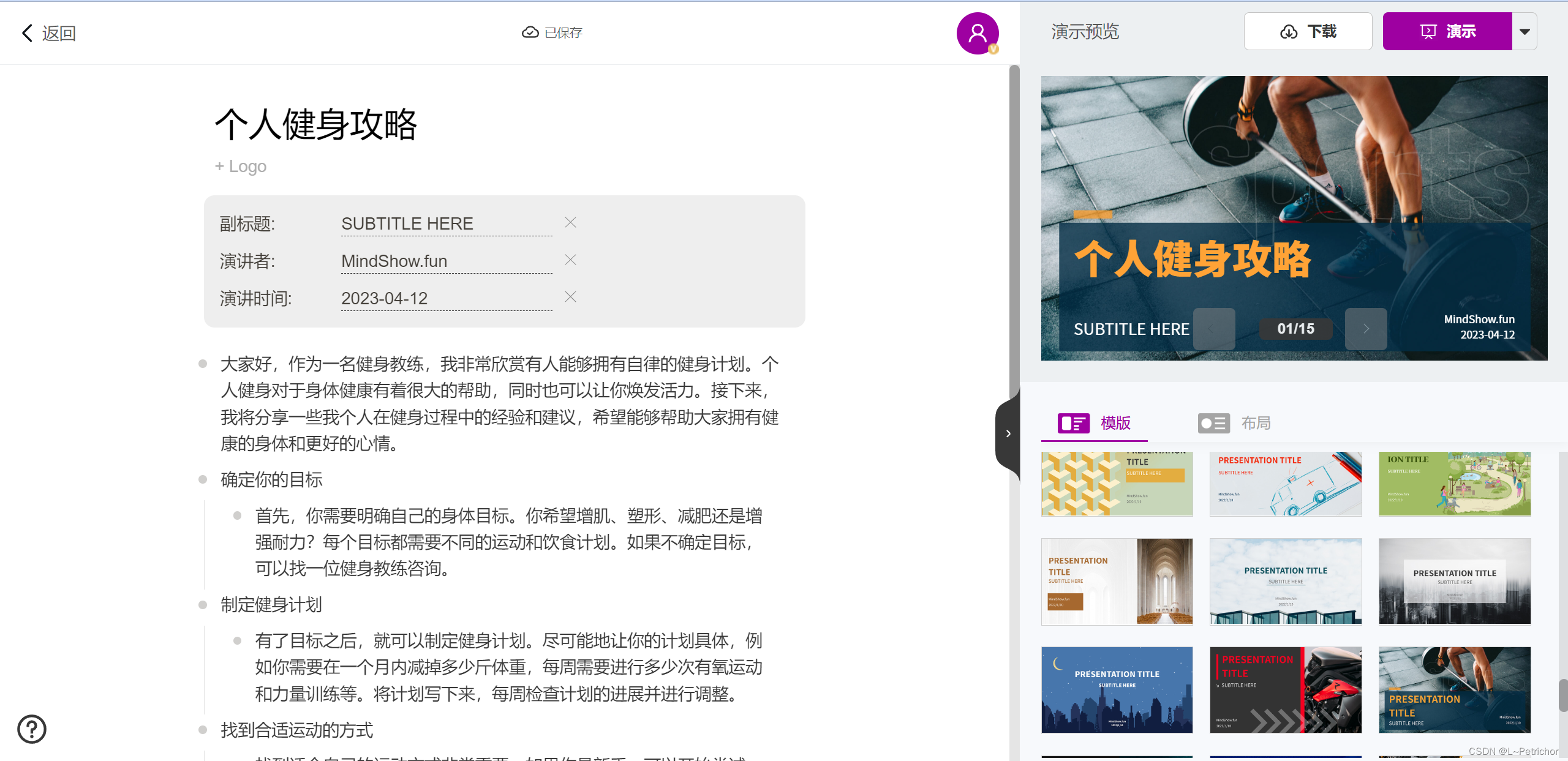
Task: Switch to the 布局 layout tab
Action: click(1234, 423)
